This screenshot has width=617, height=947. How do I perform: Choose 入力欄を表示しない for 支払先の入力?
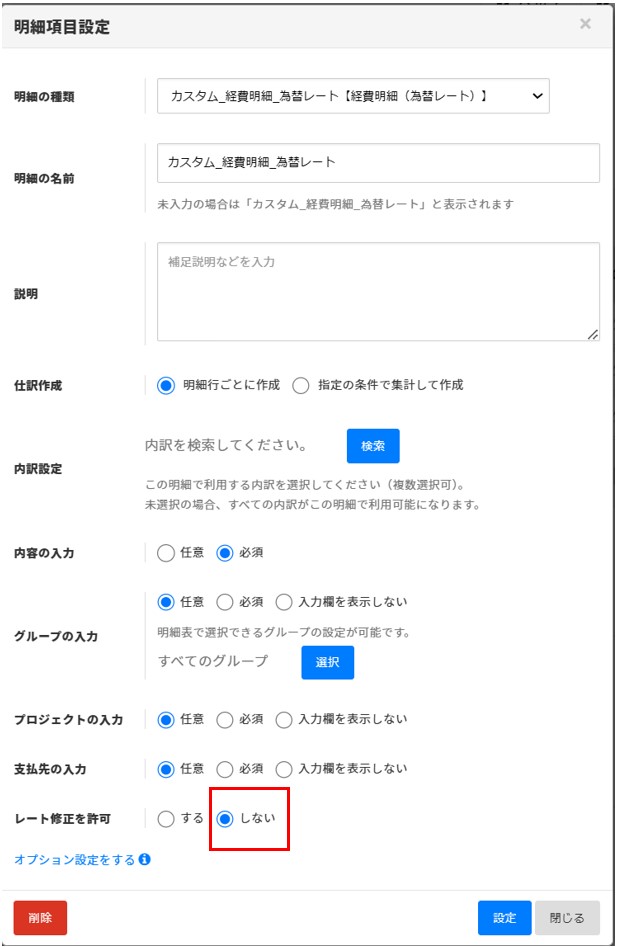click(x=284, y=769)
